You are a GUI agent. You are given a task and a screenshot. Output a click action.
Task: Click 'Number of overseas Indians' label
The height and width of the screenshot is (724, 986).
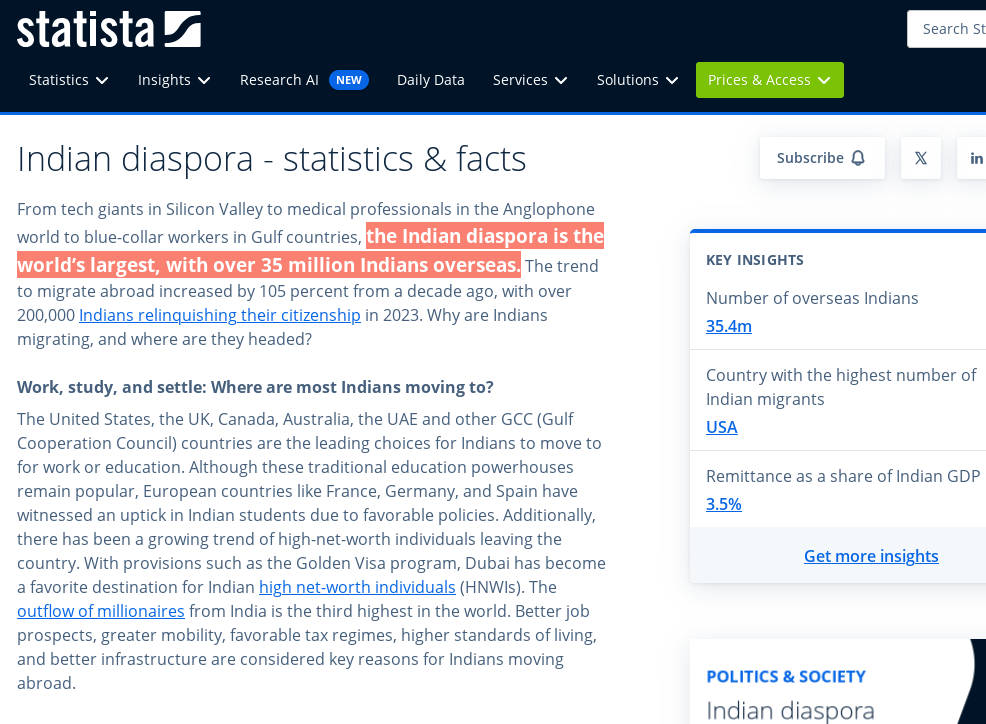812,298
